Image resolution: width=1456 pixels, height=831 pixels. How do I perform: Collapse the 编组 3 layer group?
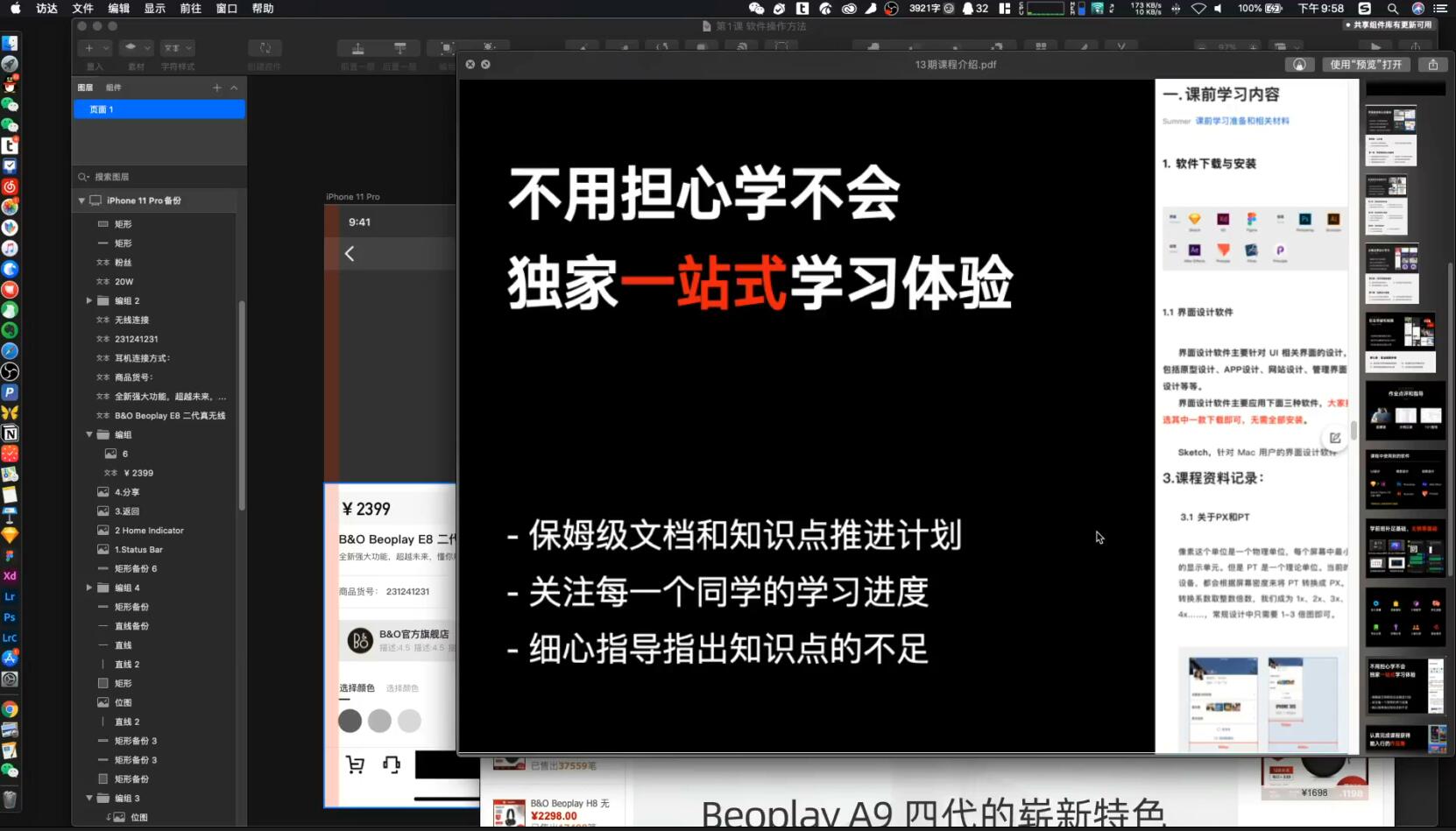pyautogui.click(x=89, y=798)
